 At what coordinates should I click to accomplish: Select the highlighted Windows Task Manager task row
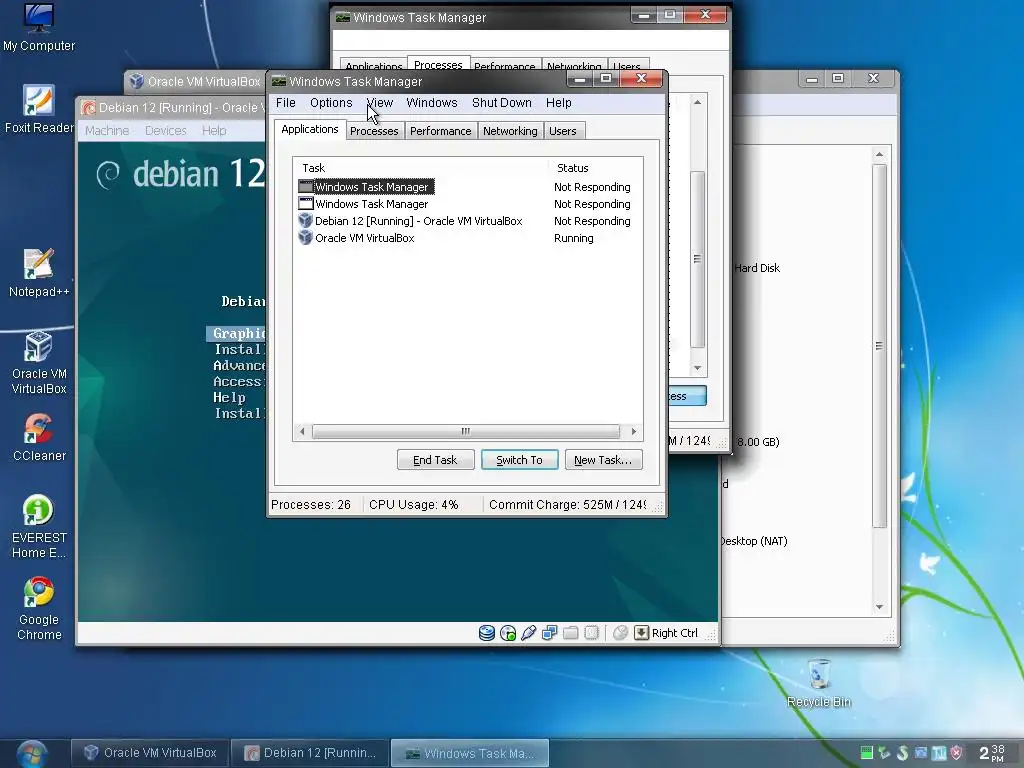click(467, 187)
